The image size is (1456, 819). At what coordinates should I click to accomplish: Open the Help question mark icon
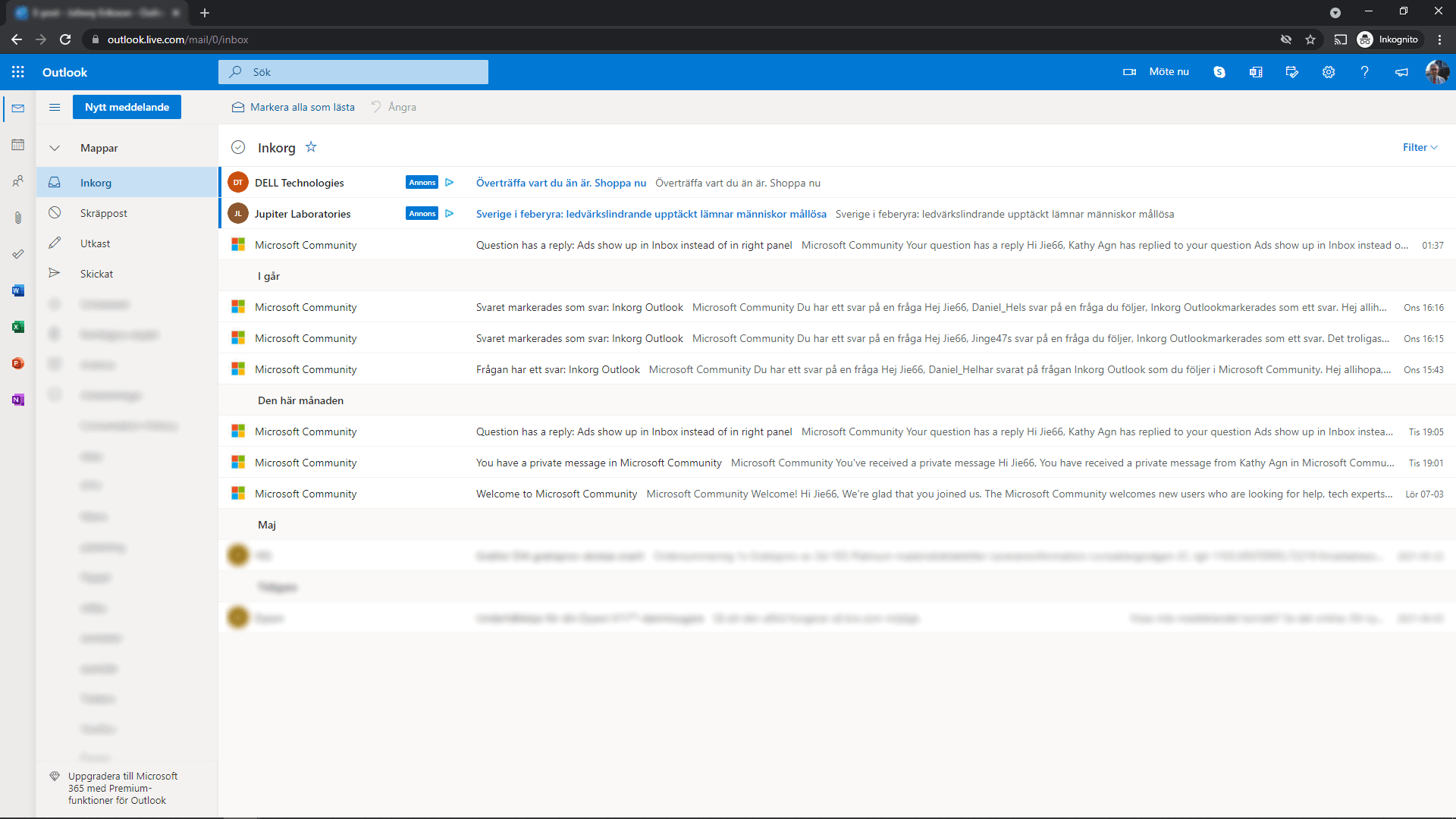tap(1365, 72)
